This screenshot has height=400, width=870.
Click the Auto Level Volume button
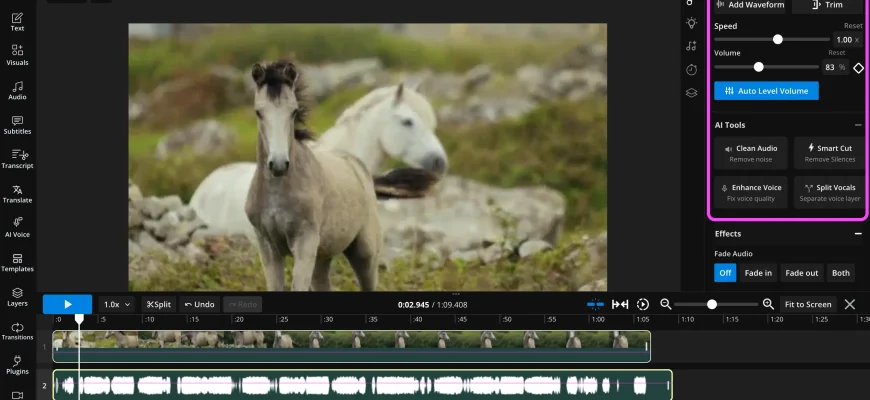pos(766,91)
